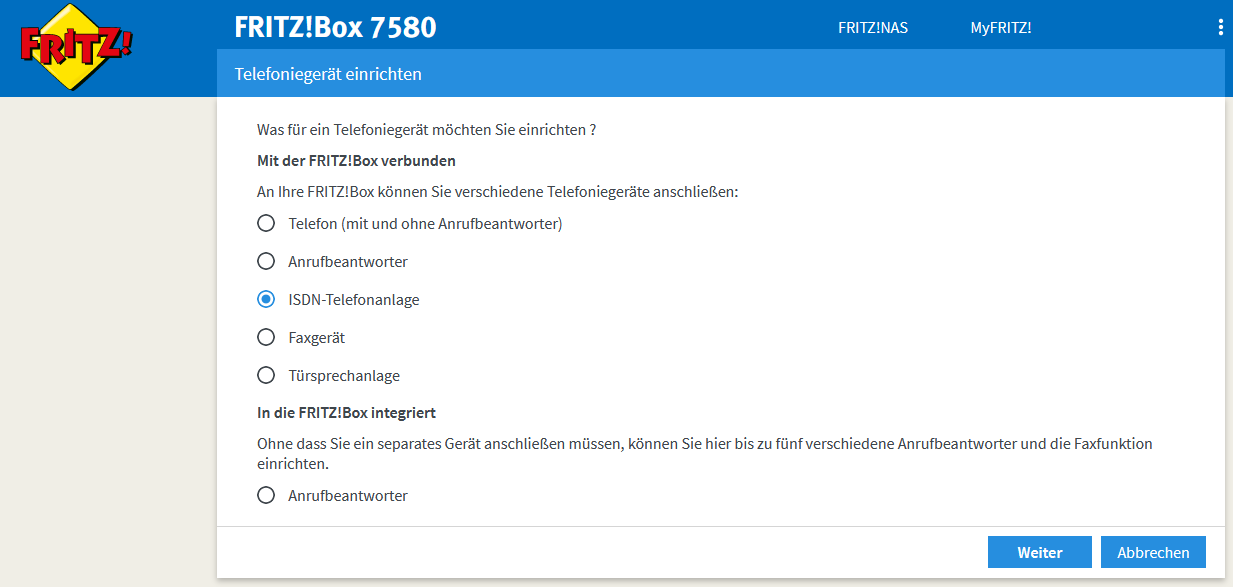This screenshot has height=587, width=1233.
Task: Click the Weiter button
Action: click(1040, 552)
